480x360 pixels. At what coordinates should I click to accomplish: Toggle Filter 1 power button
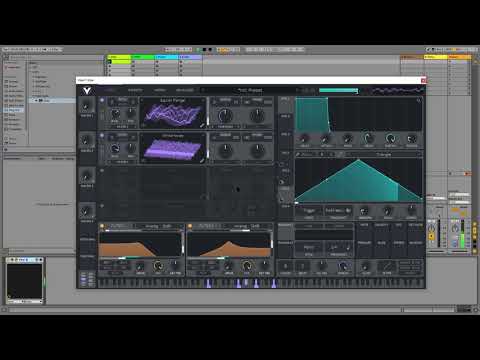[x=102, y=226]
